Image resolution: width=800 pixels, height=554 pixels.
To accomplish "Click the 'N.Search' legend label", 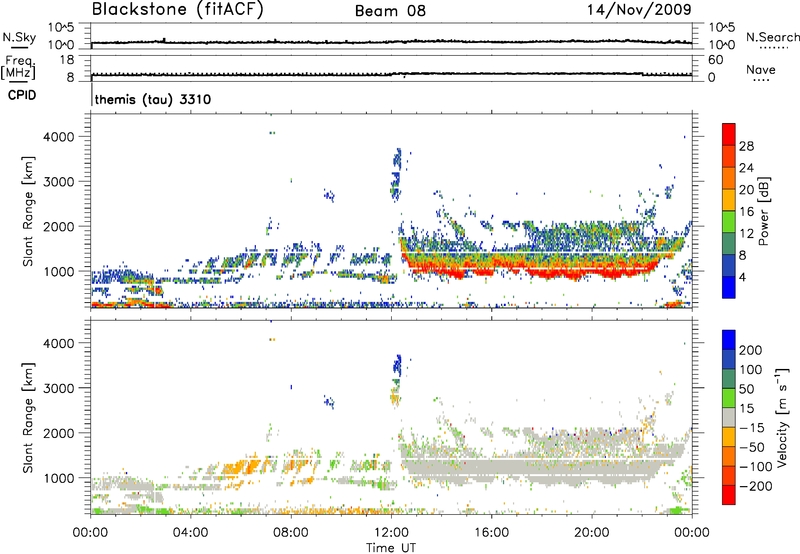I will 773,37.
